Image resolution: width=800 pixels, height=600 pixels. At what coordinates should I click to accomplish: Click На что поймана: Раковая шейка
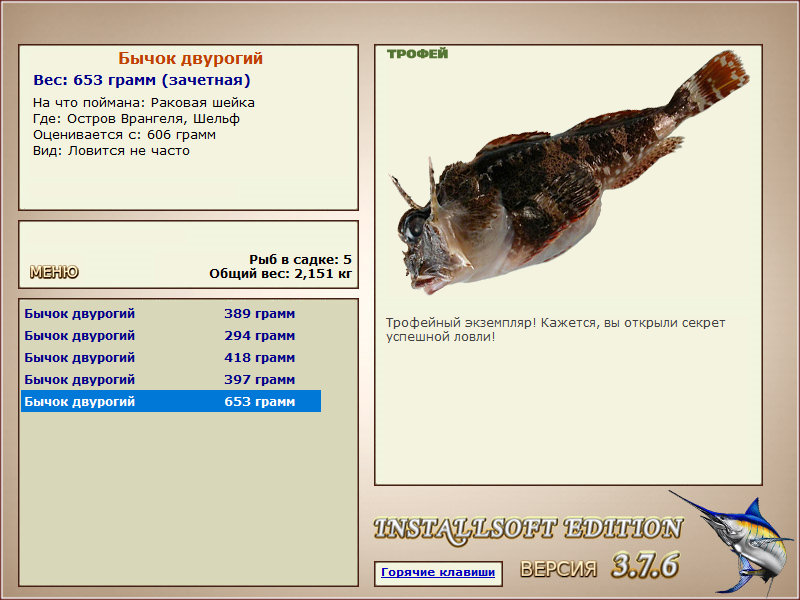pyautogui.click(x=144, y=103)
